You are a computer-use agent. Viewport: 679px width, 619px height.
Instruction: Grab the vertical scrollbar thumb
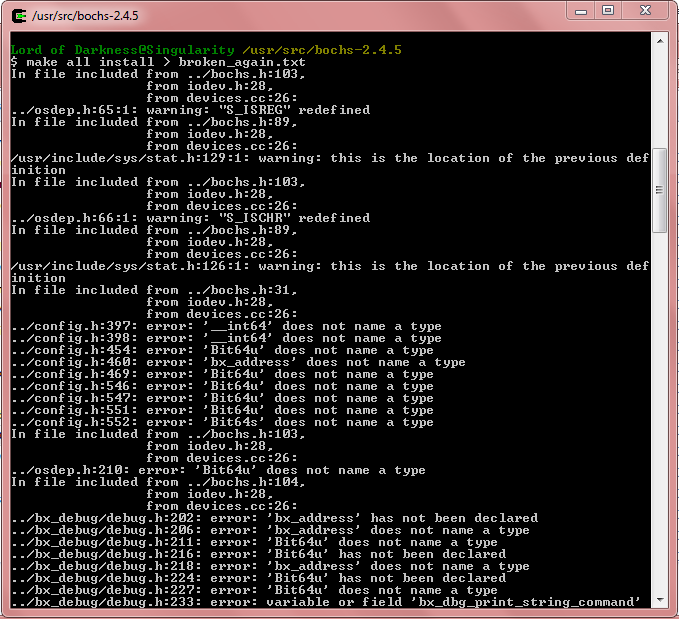point(660,191)
